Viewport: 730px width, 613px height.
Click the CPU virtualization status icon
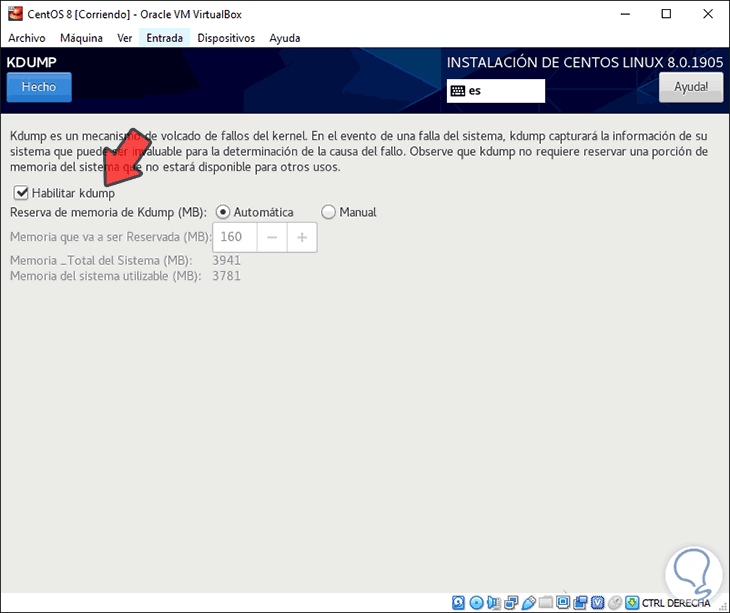point(598,603)
